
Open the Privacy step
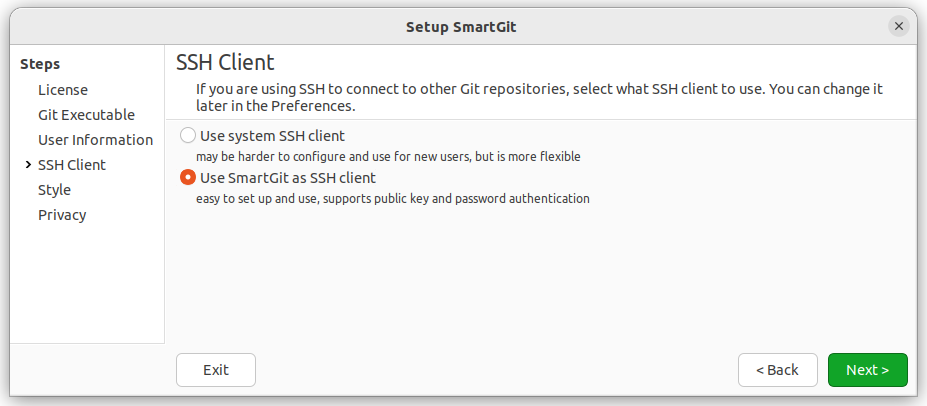click(62, 215)
